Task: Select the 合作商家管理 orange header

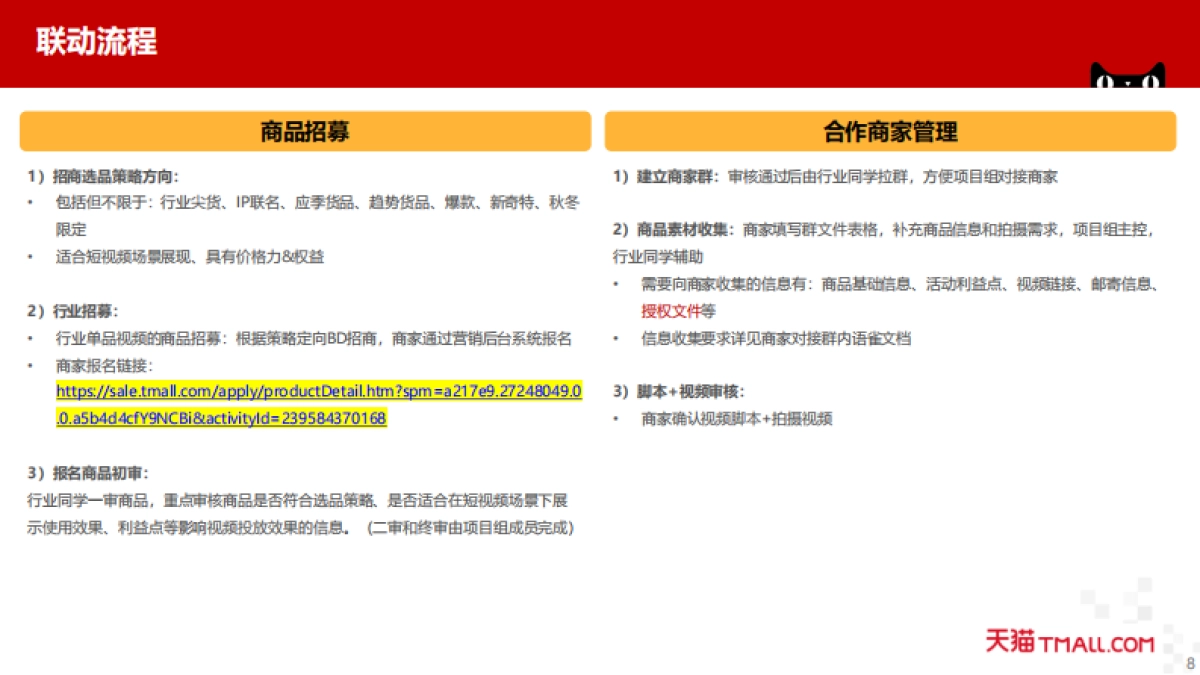Action: pos(890,131)
